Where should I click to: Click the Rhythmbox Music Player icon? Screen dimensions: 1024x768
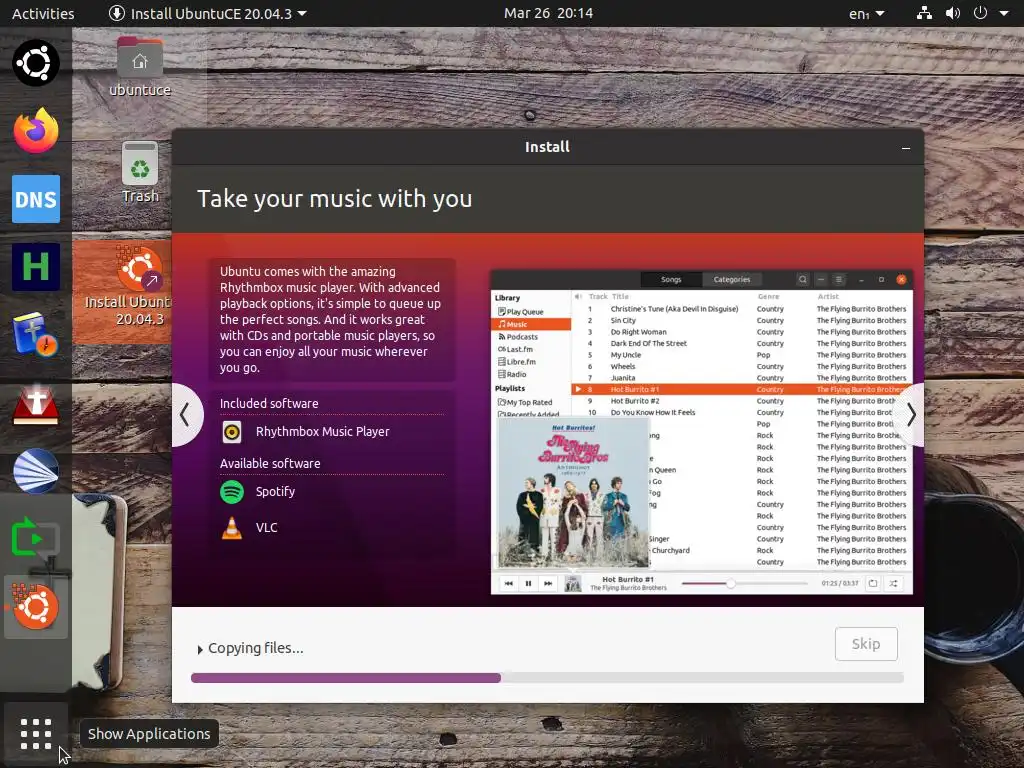click(232, 432)
